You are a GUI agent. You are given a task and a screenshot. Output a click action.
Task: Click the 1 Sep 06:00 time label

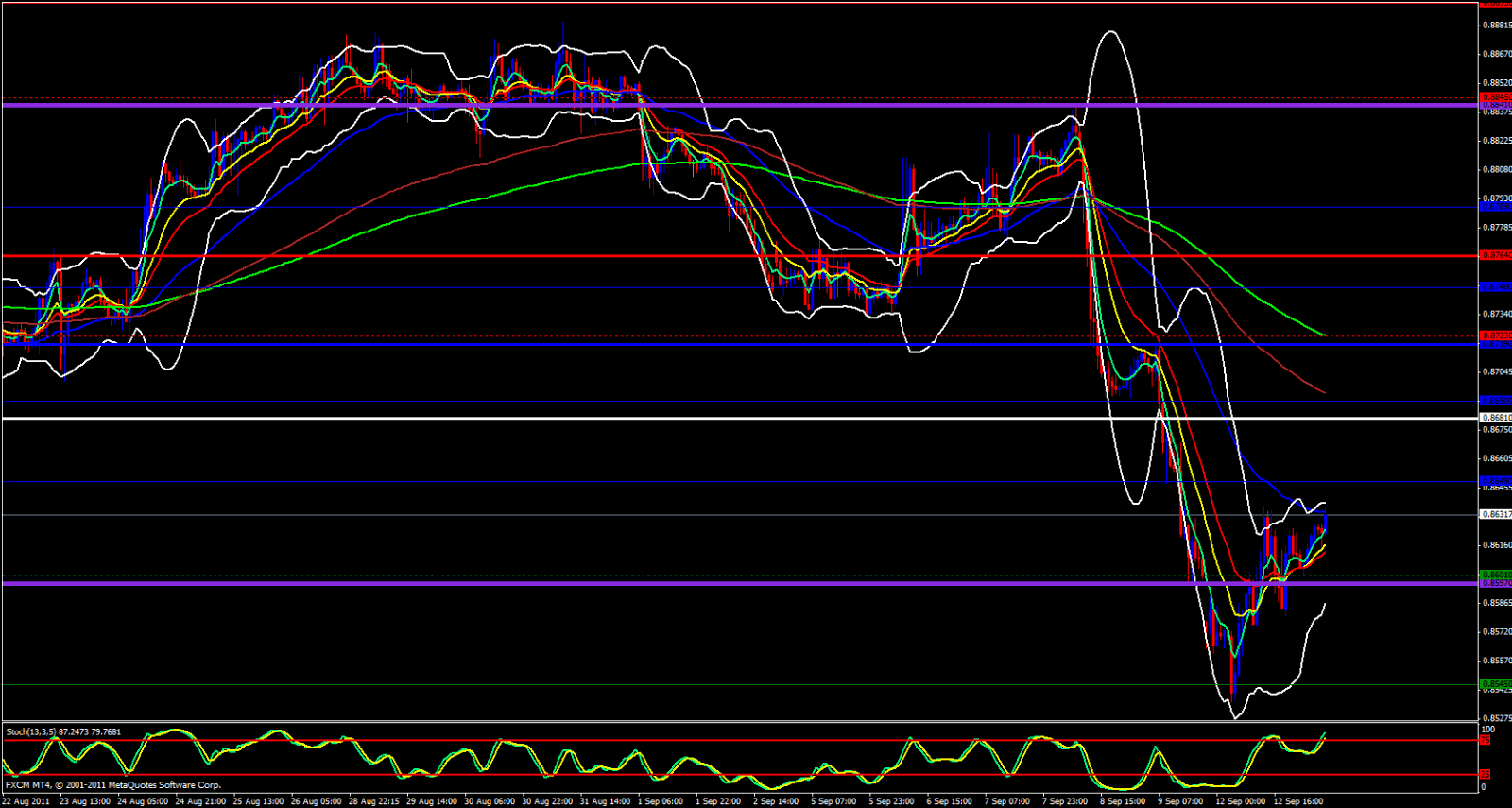point(661,801)
